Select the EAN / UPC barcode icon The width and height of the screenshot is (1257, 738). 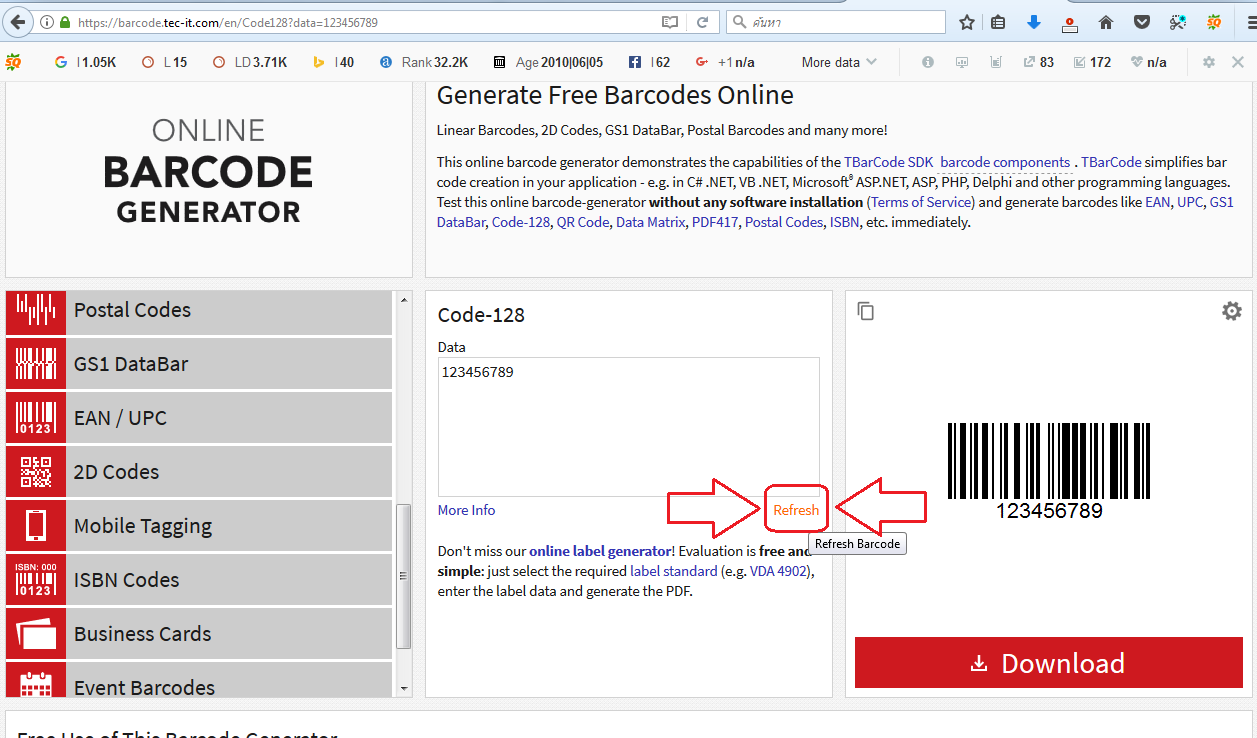point(36,418)
